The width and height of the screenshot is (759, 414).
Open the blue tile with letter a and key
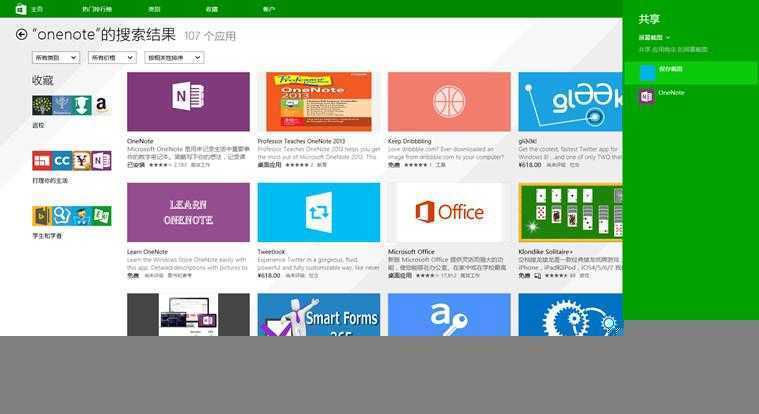[x=449, y=314]
